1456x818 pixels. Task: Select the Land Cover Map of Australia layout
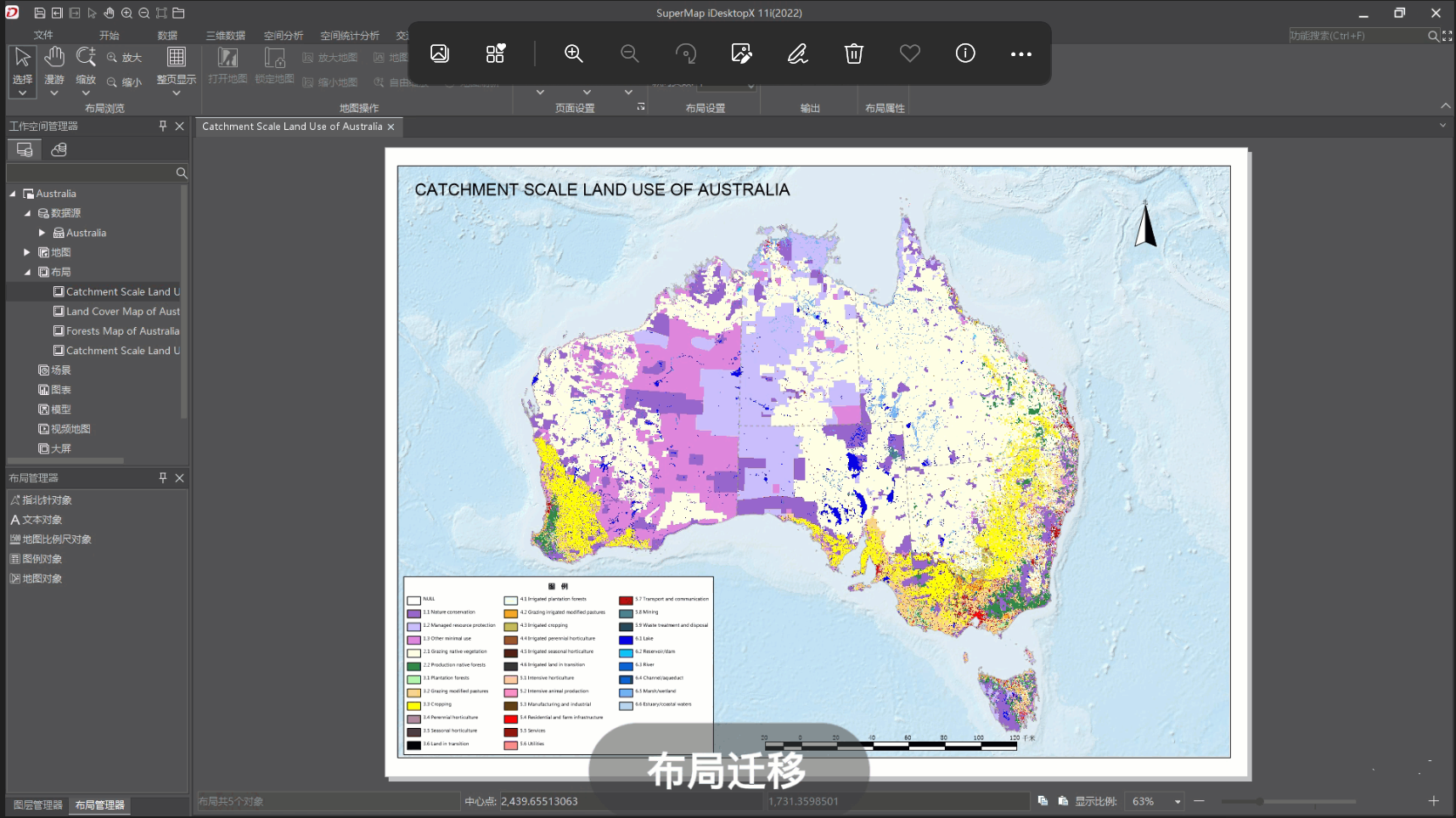point(116,312)
